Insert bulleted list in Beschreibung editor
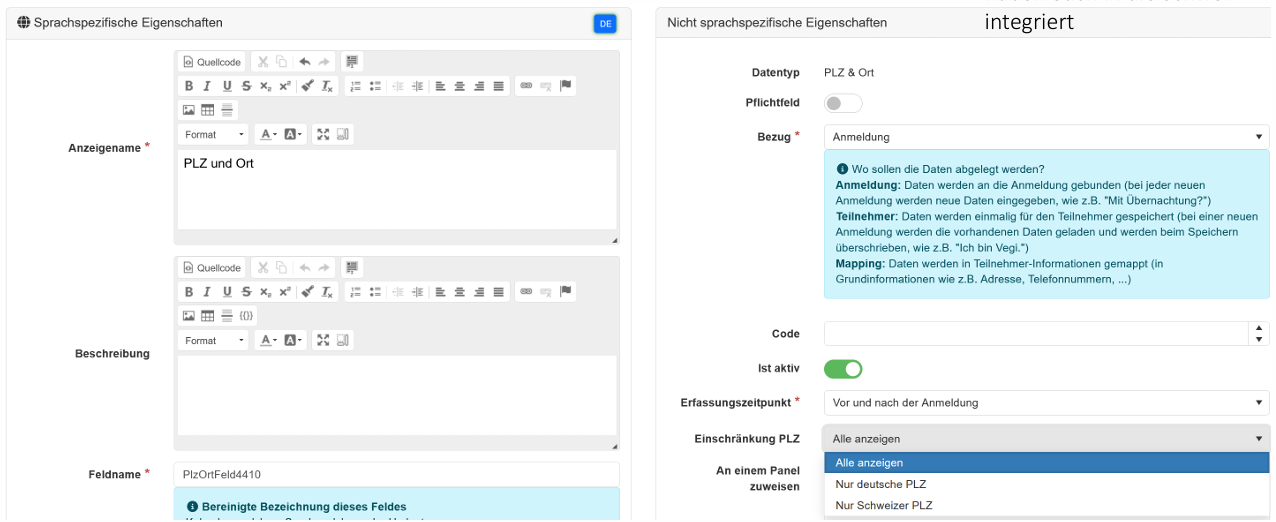This screenshot has height=522, width=1276. coord(375,292)
